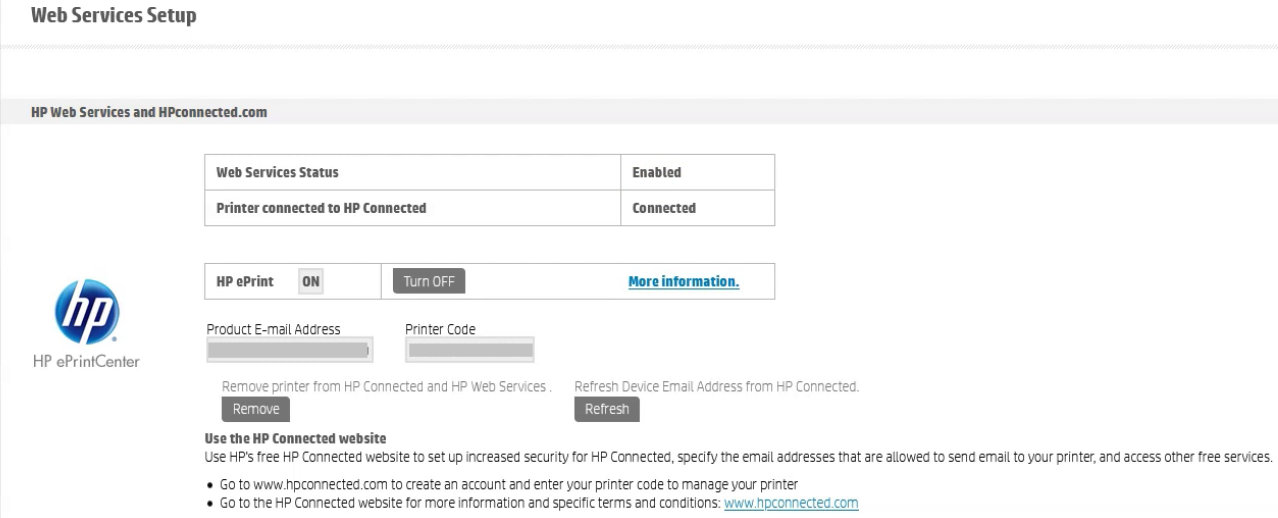Open the More information link

coord(683,281)
